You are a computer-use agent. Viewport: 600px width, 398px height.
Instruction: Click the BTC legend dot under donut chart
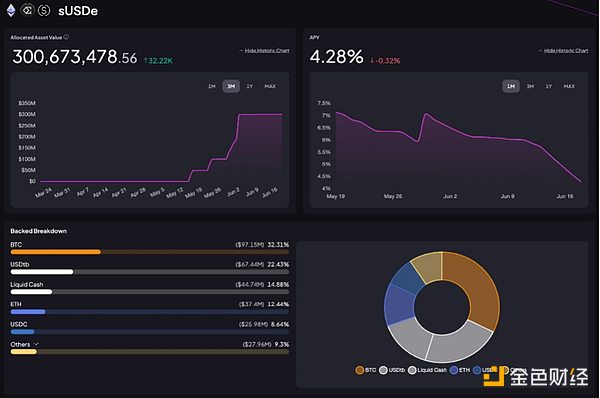click(x=359, y=370)
